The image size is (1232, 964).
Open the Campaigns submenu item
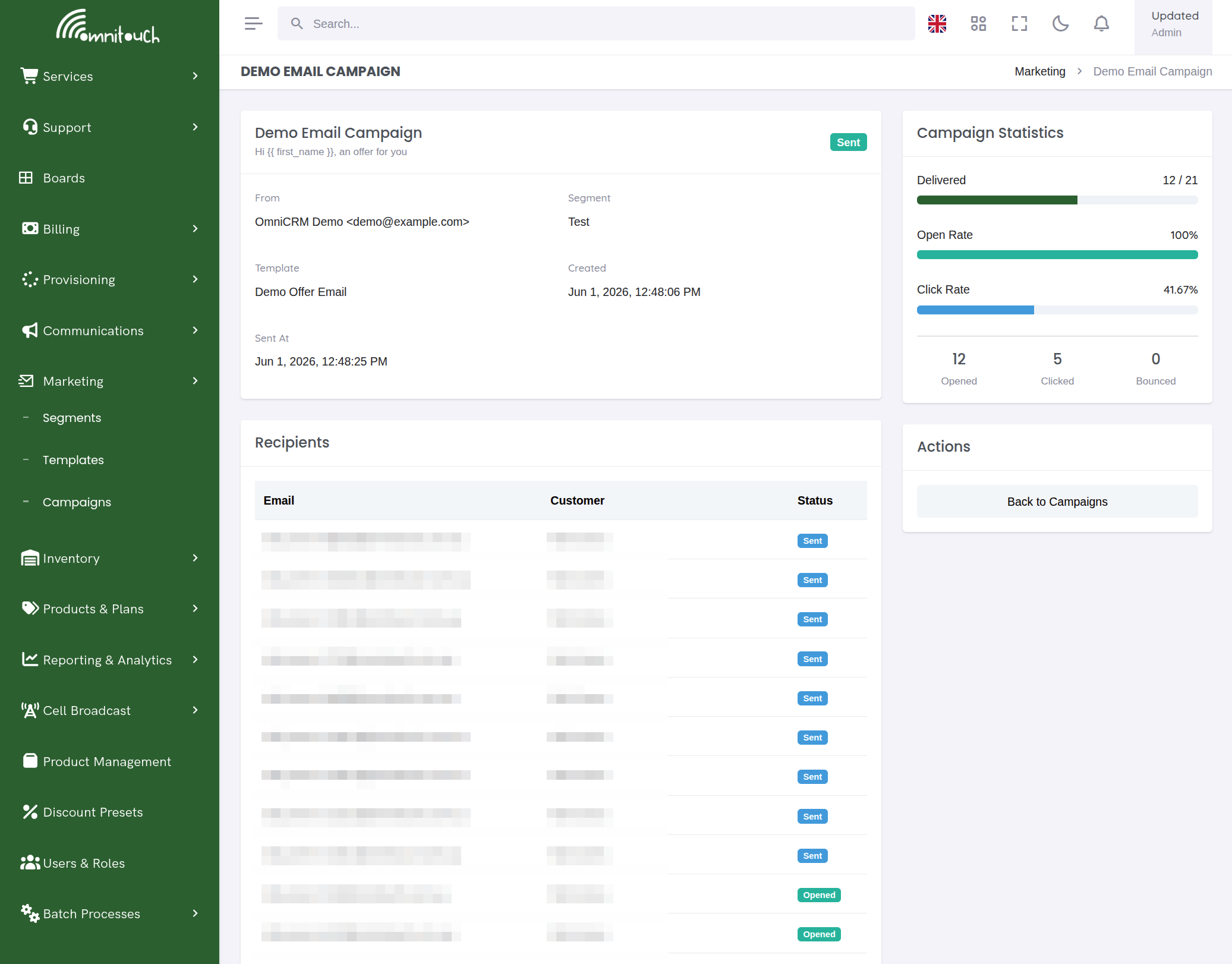click(77, 502)
